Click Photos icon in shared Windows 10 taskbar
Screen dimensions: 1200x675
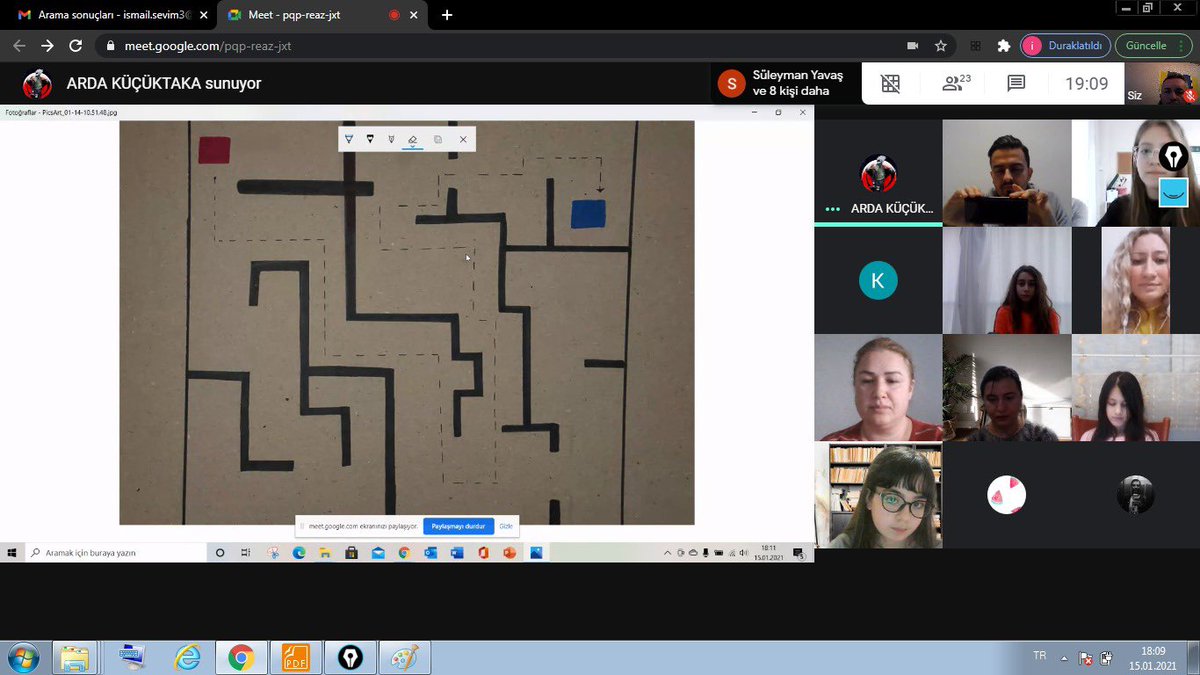tap(536, 553)
